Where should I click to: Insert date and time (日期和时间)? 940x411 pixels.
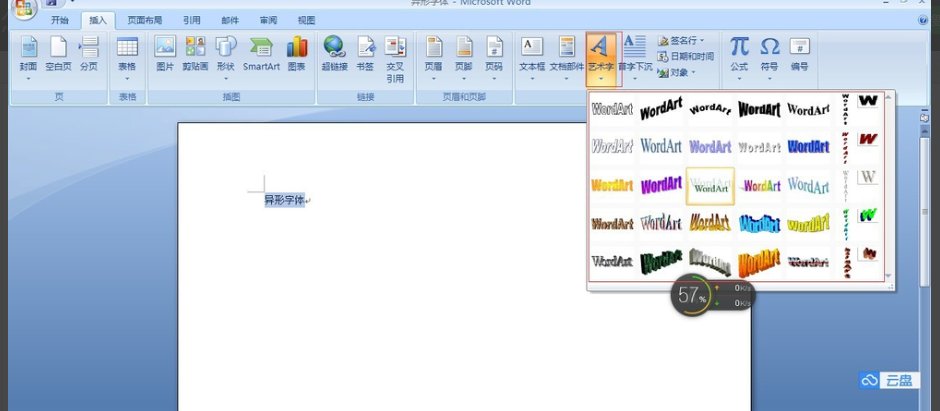pos(686,56)
